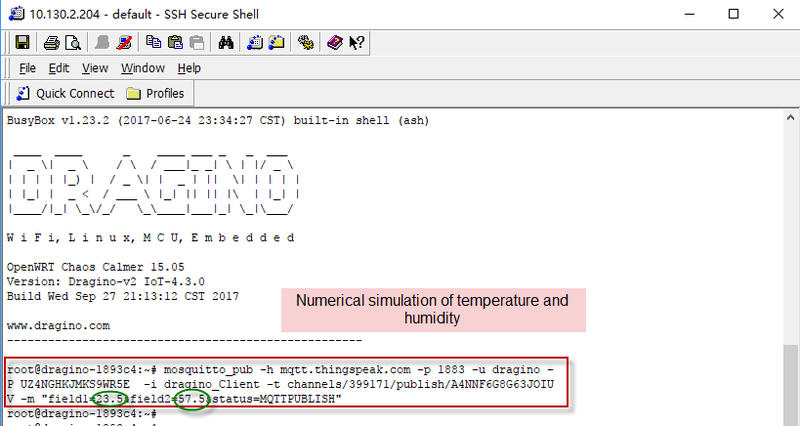Screen dimensions: 800x426
Task: Click the Build Wed Sep 27 line
Action: 122,296
